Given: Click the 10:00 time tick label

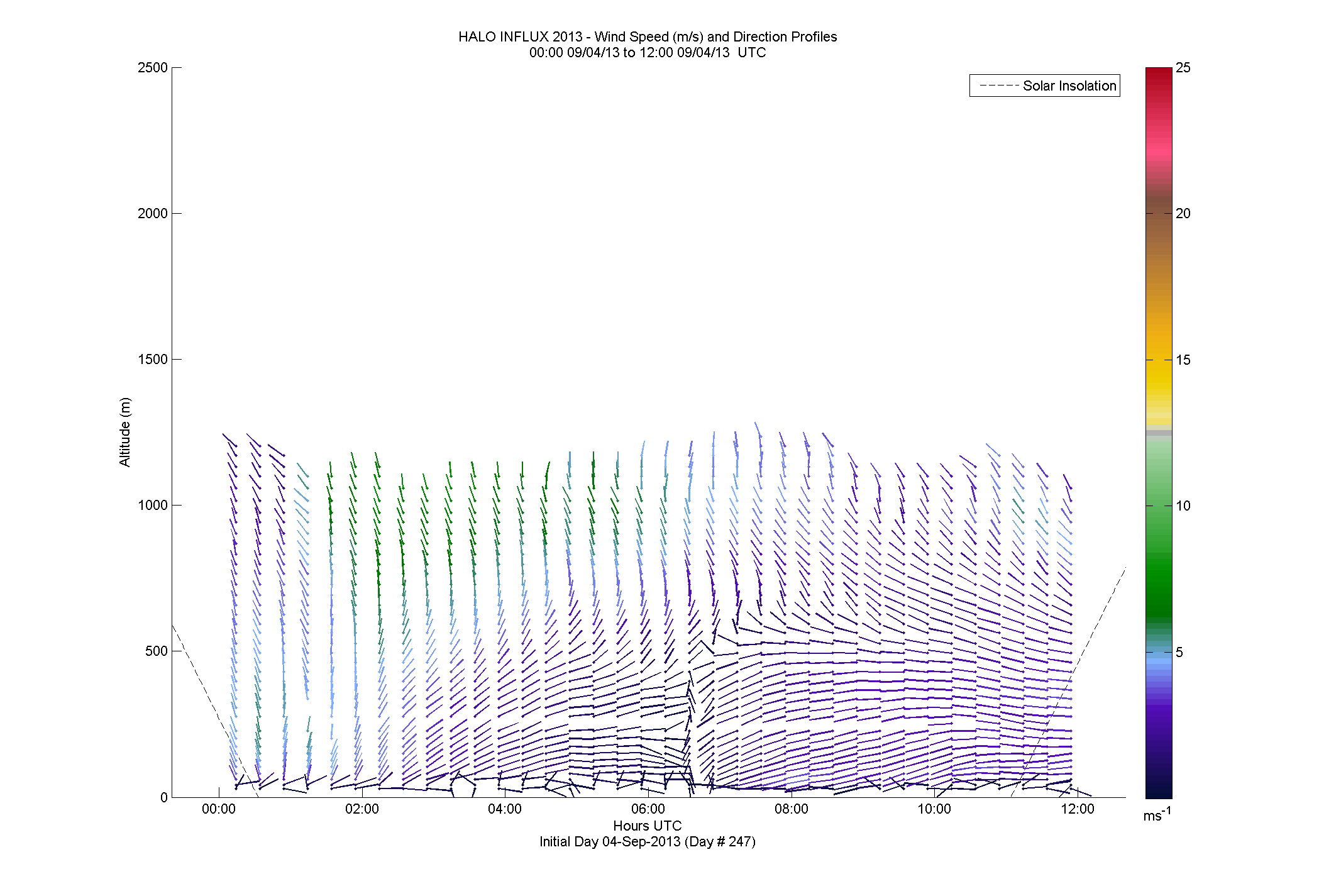Looking at the screenshot, I should pos(934,809).
